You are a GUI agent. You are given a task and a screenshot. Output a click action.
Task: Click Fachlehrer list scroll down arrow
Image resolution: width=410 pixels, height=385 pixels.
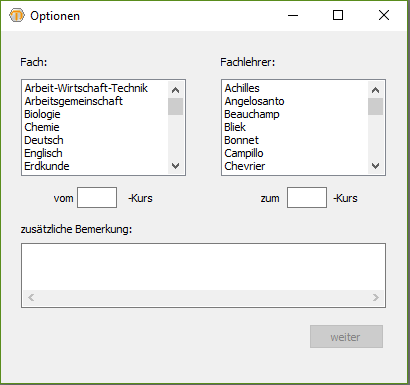[375, 166]
